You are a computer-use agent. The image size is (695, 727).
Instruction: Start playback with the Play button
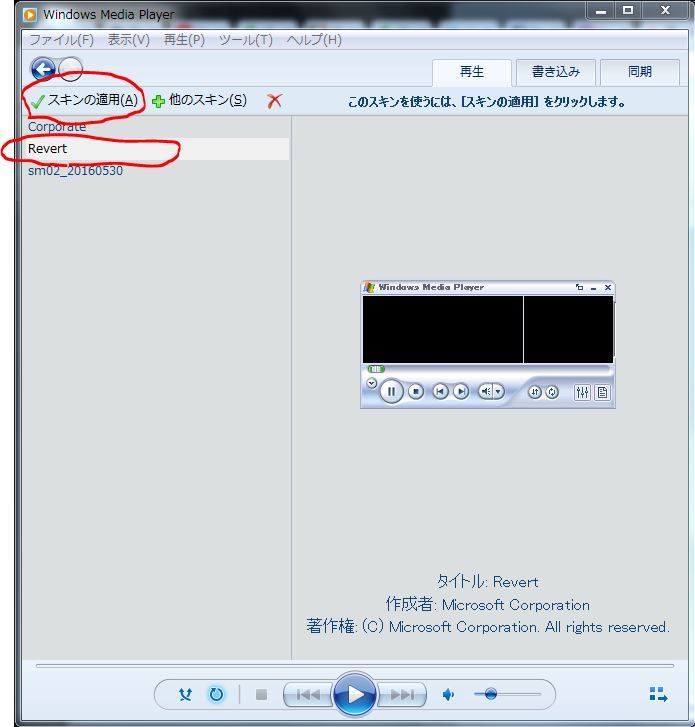click(355, 694)
